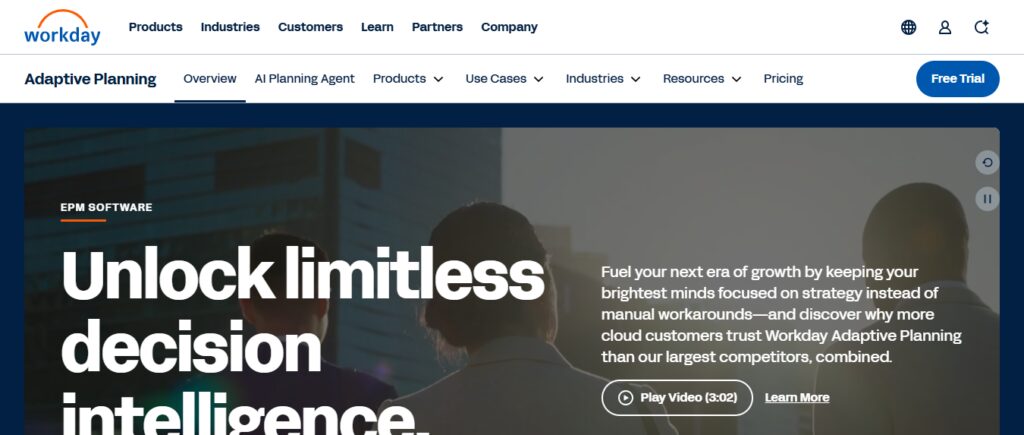Expand the Resources dropdown

pyautogui.click(x=702, y=79)
